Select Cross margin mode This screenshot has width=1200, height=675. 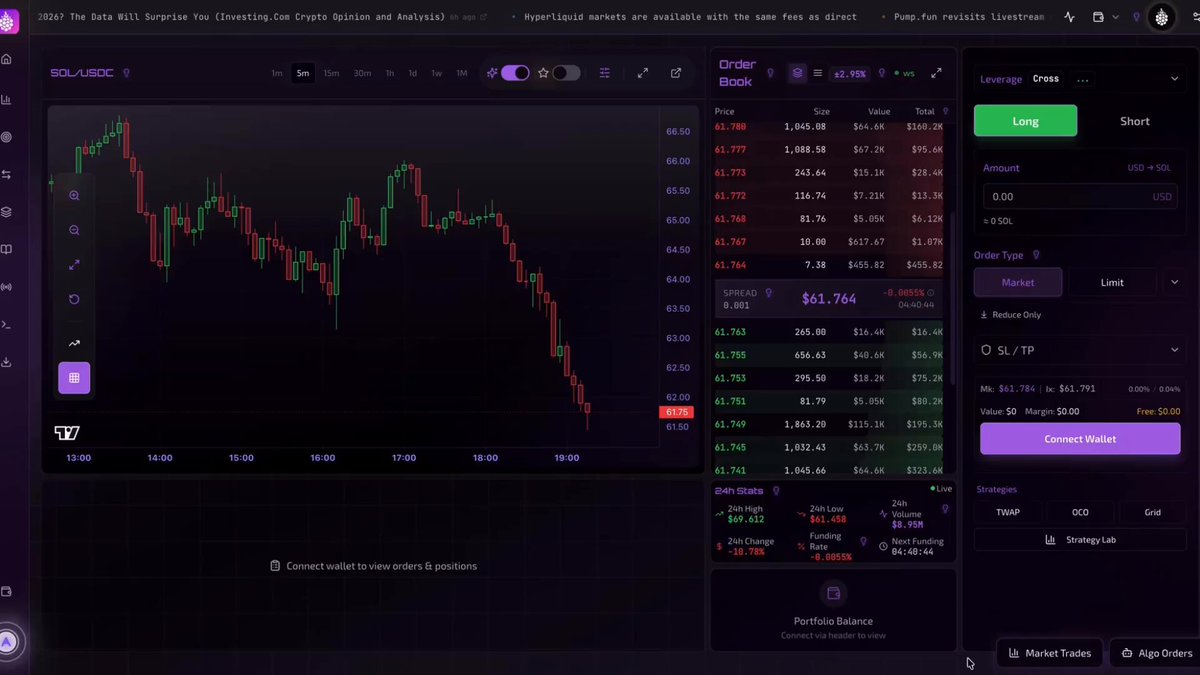[x=1046, y=79]
